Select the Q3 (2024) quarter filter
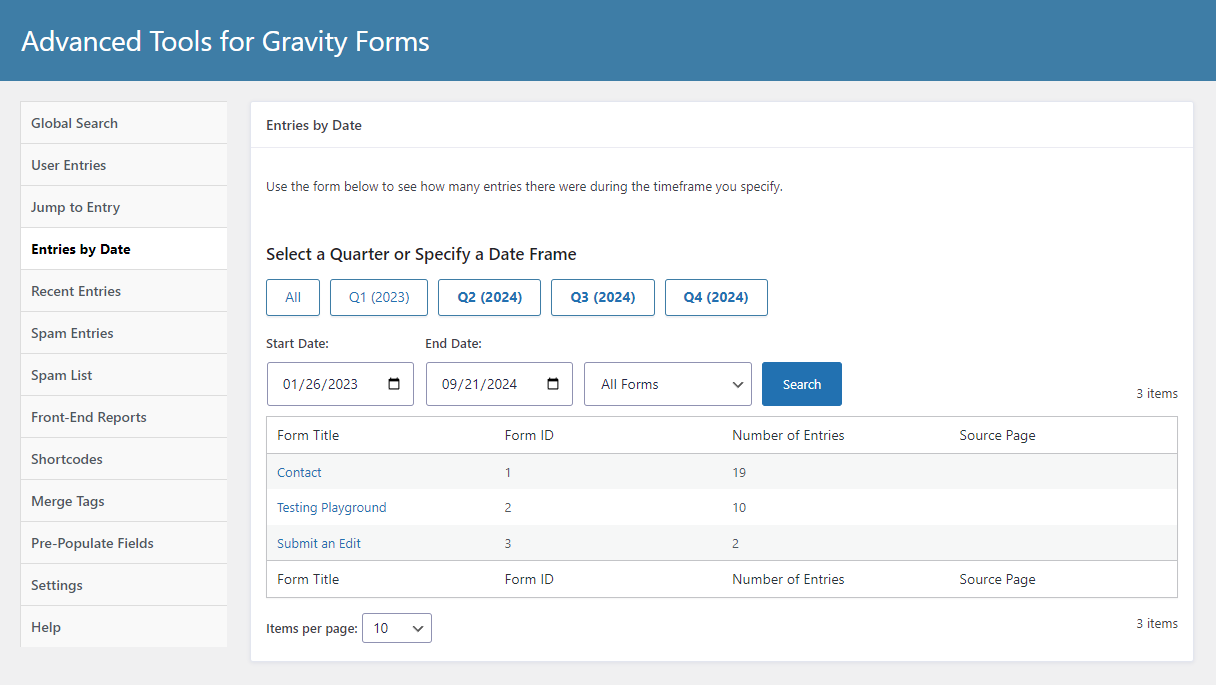1216x685 pixels. 602,297
